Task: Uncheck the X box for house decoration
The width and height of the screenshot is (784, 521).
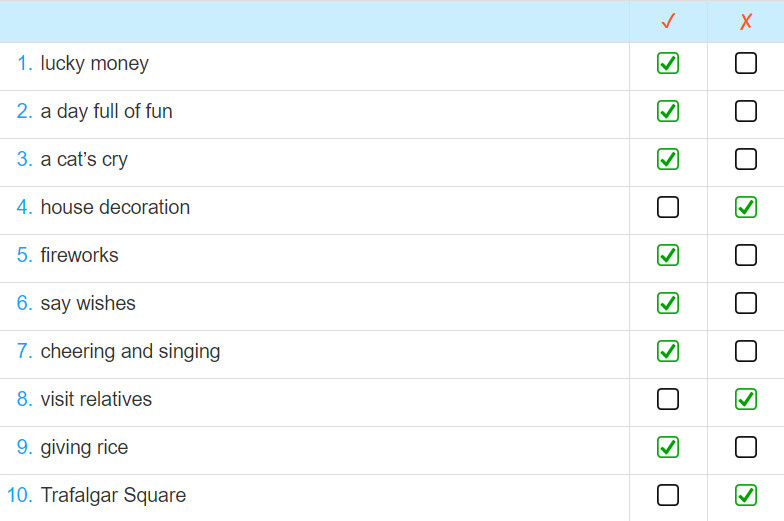Action: 746,207
